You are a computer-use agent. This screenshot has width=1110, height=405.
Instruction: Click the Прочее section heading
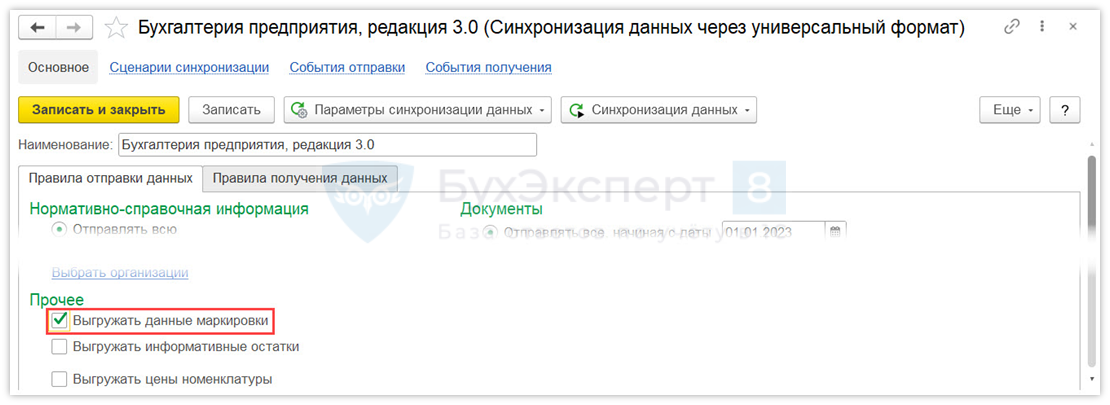57,300
